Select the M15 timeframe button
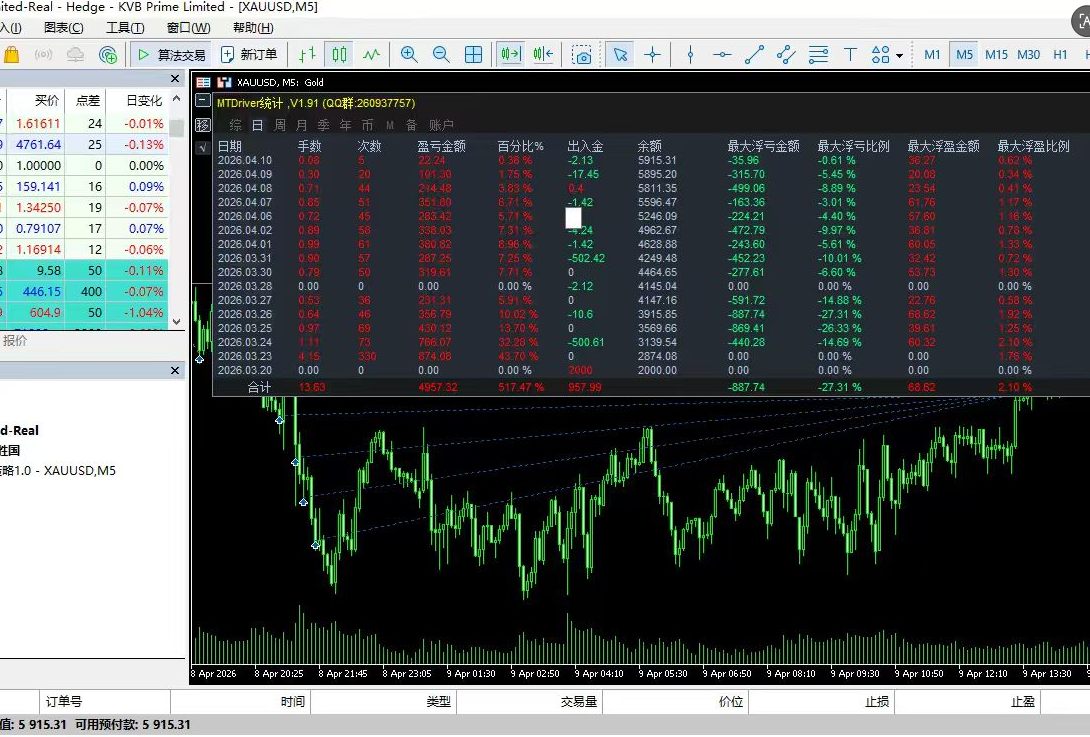This screenshot has height=737, width=1090. [996, 55]
